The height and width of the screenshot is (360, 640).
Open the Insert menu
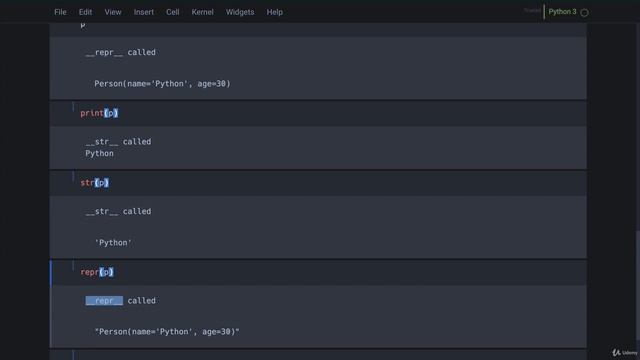pos(144,12)
